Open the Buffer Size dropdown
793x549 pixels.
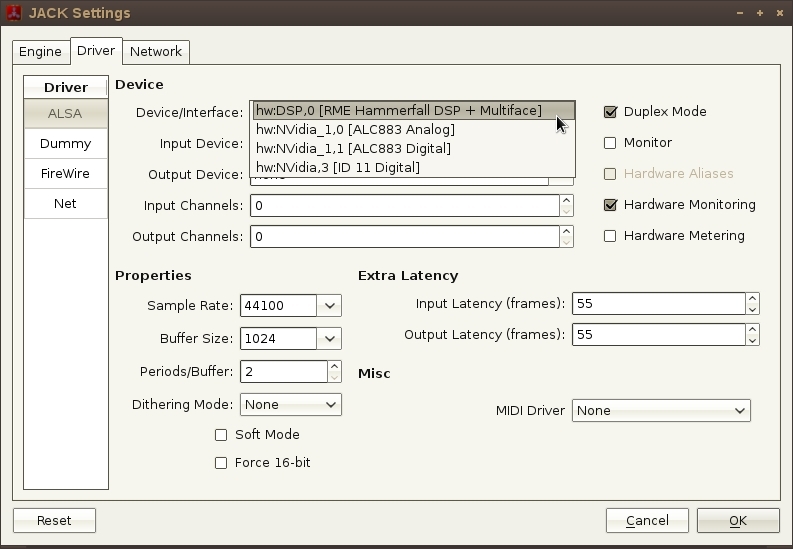click(330, 339)
